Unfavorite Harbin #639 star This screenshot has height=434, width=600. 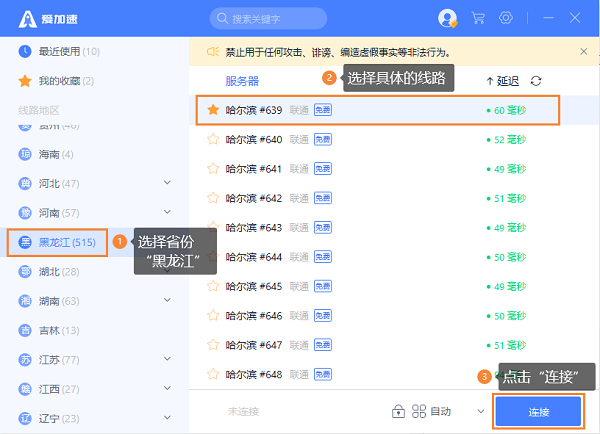coord(213,110)
